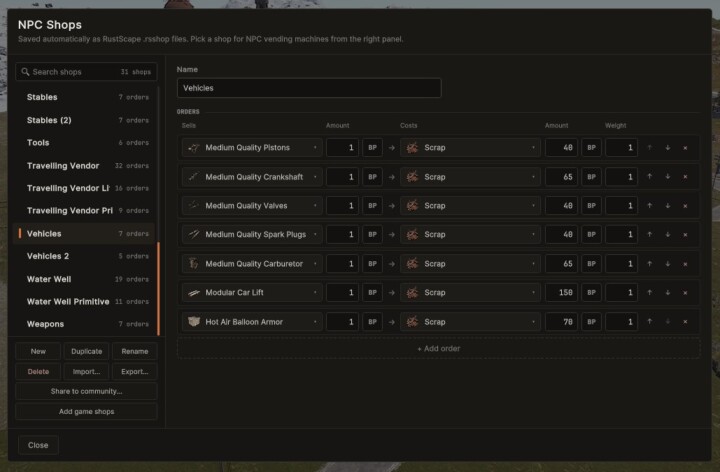The image size is (720, 472).
Task: Open Hot Air Balloon Armor item dropdown
Action: coord(252,322)
